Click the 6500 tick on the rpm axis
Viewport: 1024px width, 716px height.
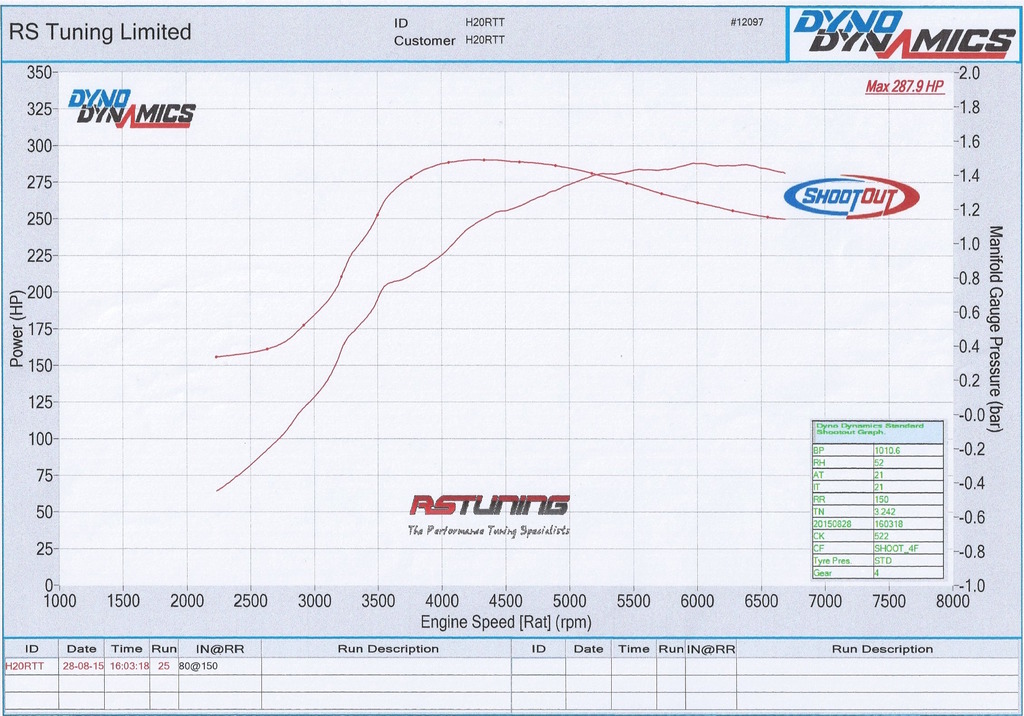761,601
